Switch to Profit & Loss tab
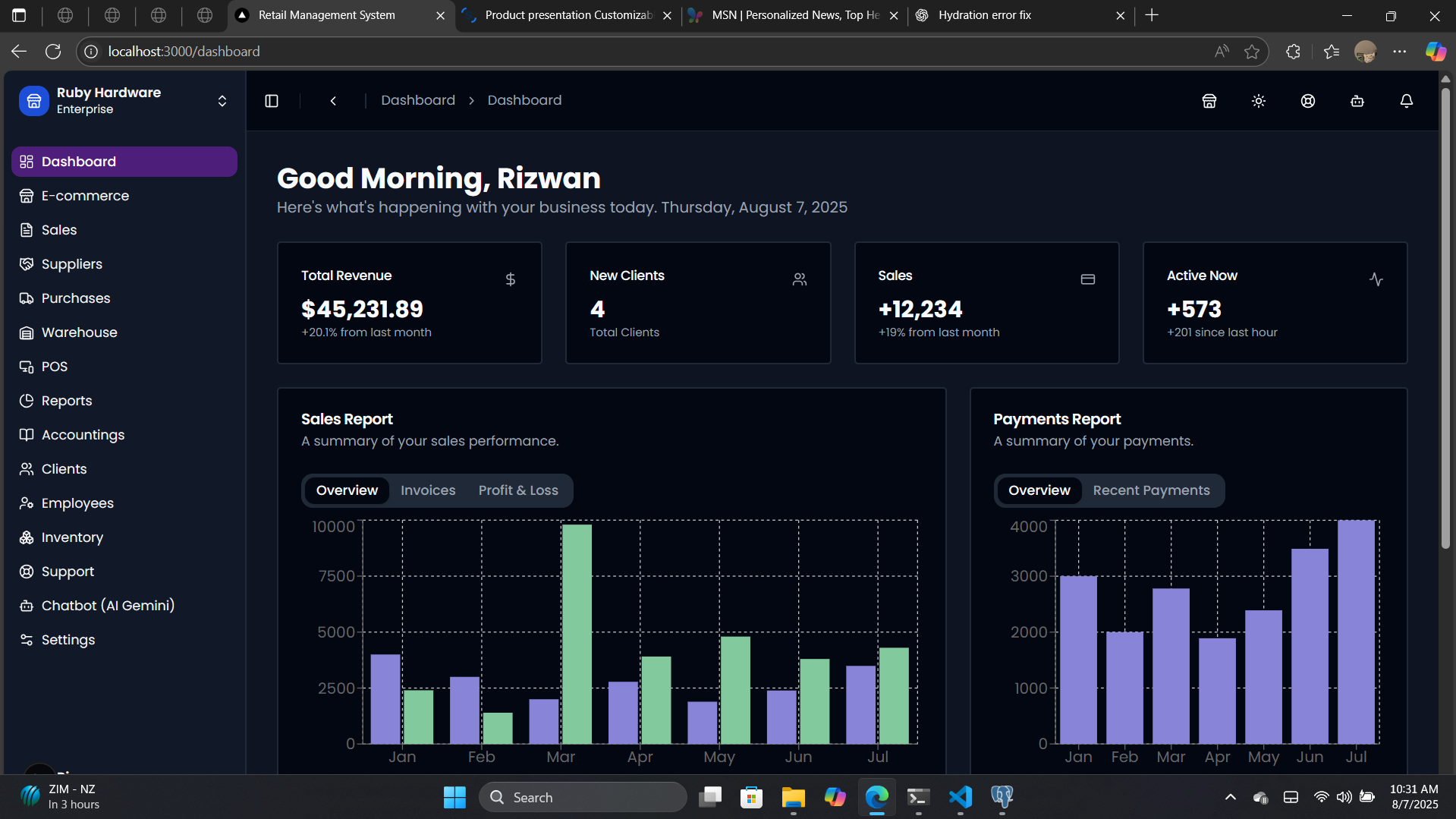Screen dimensions: 1456x819 click(518, 490)
